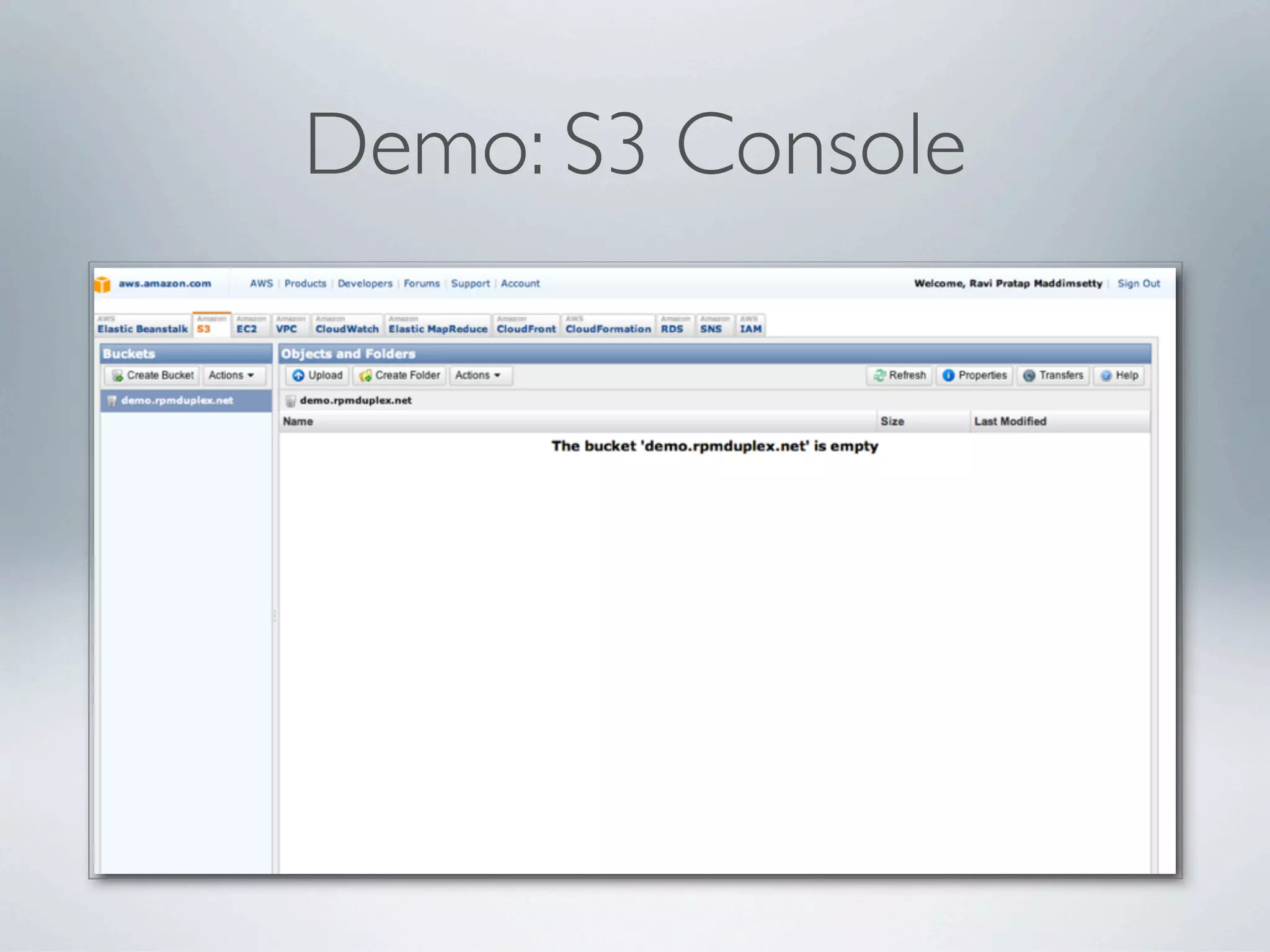Switch to the CloudWatch tab
Image resolution: width=1270 pixels, height=952 pixels.
click(347, 325)
